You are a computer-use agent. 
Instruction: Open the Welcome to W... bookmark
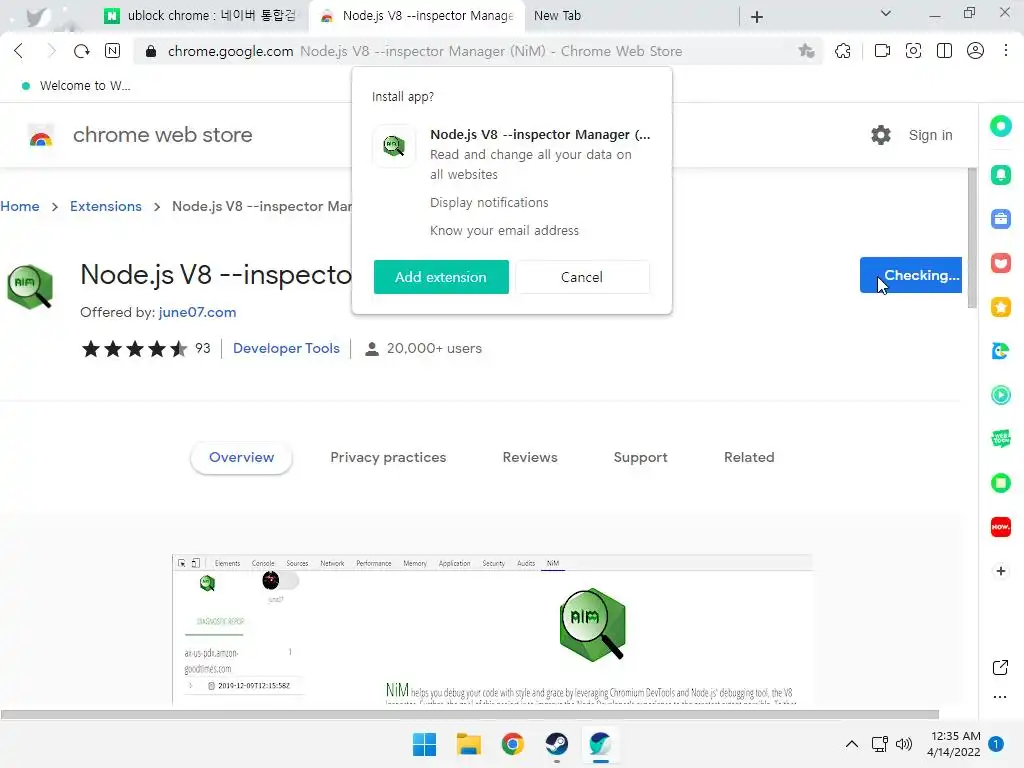(x=76, y=86)
